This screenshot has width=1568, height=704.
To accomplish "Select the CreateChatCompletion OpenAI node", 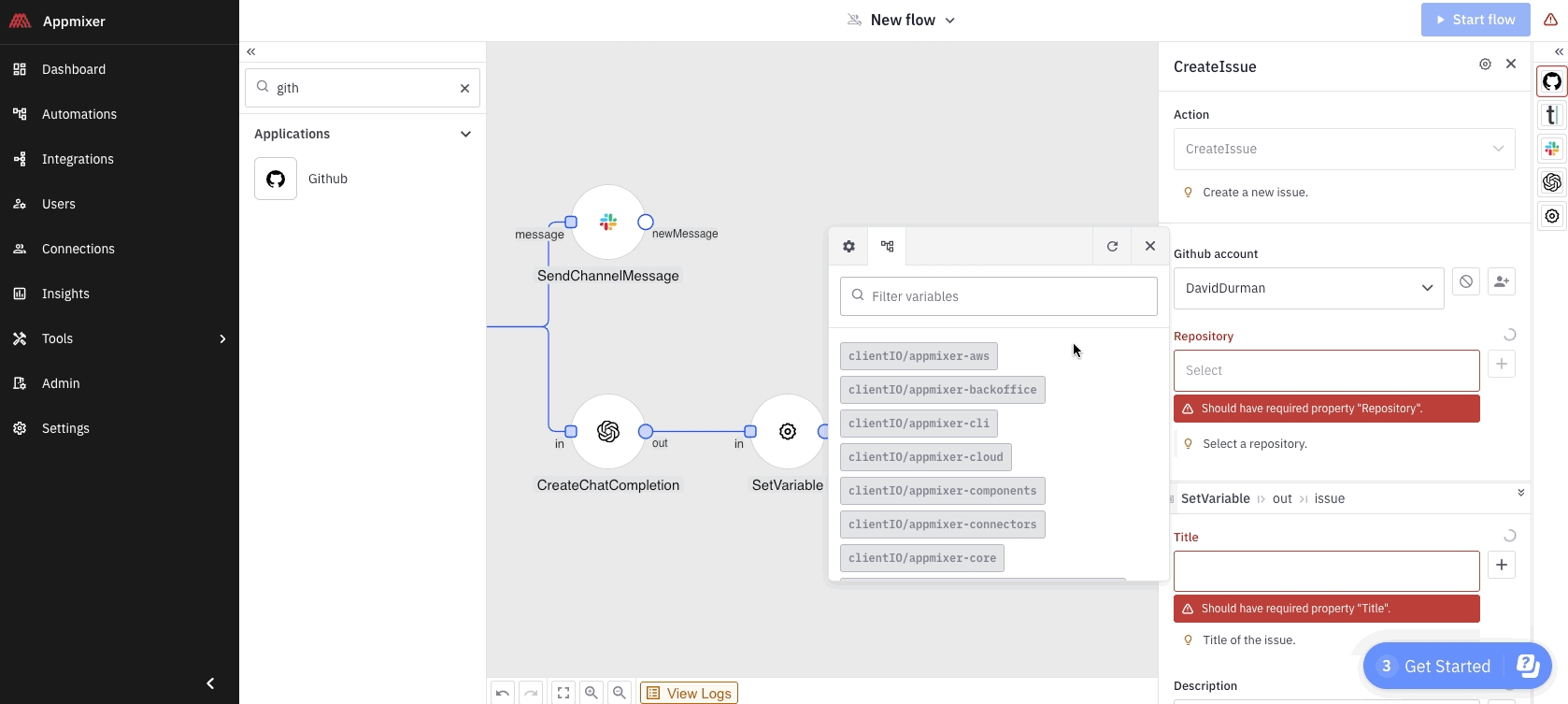I will click(608, 431).
